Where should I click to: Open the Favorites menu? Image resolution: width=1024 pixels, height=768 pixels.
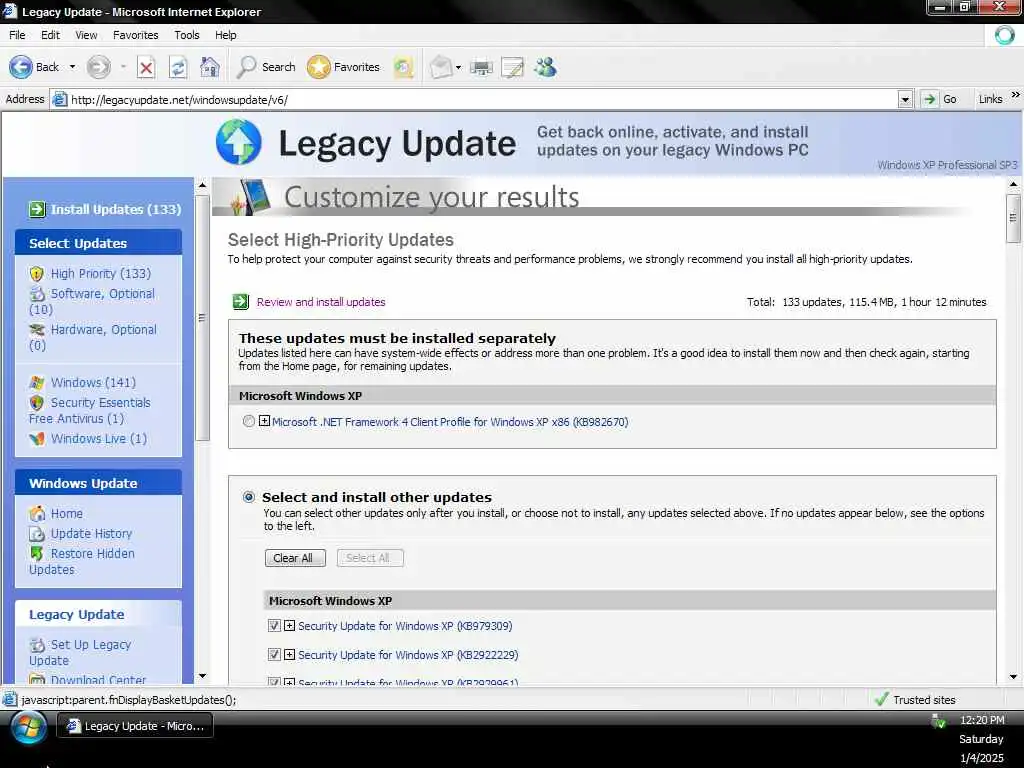[x=136, y=35]
